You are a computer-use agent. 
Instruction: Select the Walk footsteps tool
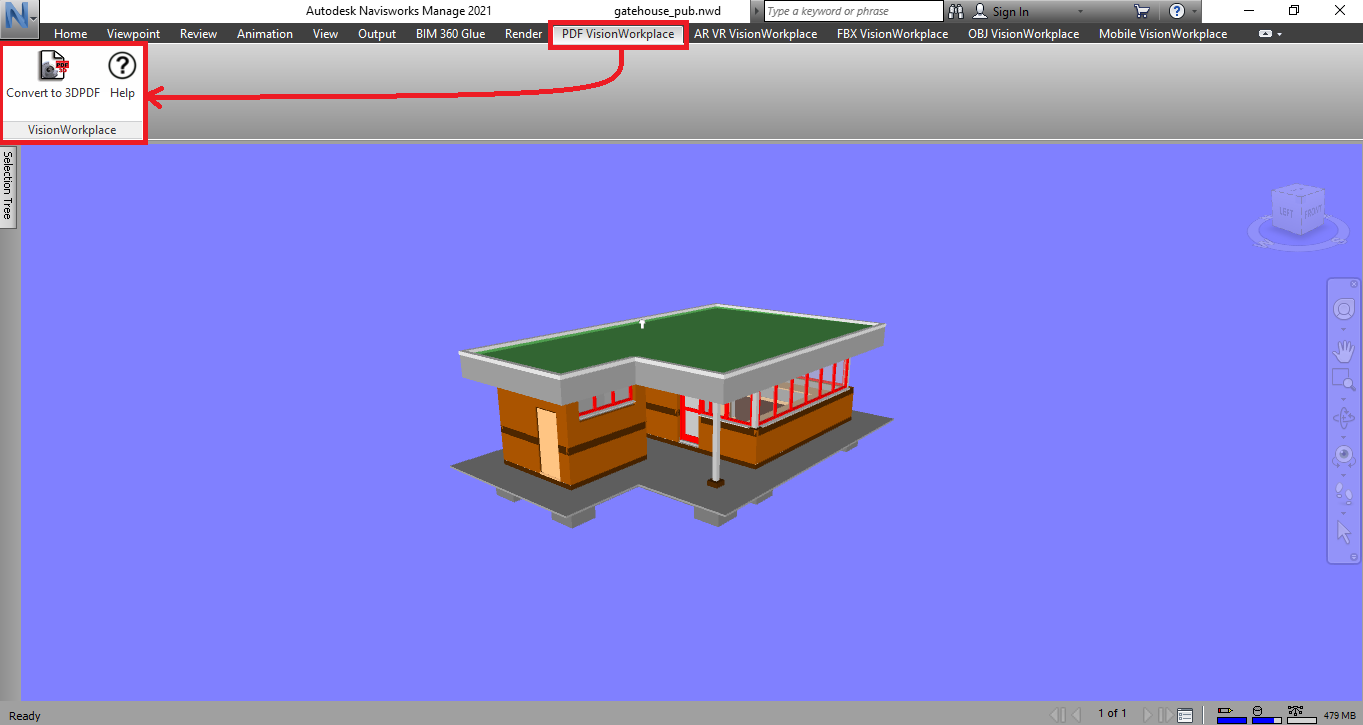point(1343,493)
